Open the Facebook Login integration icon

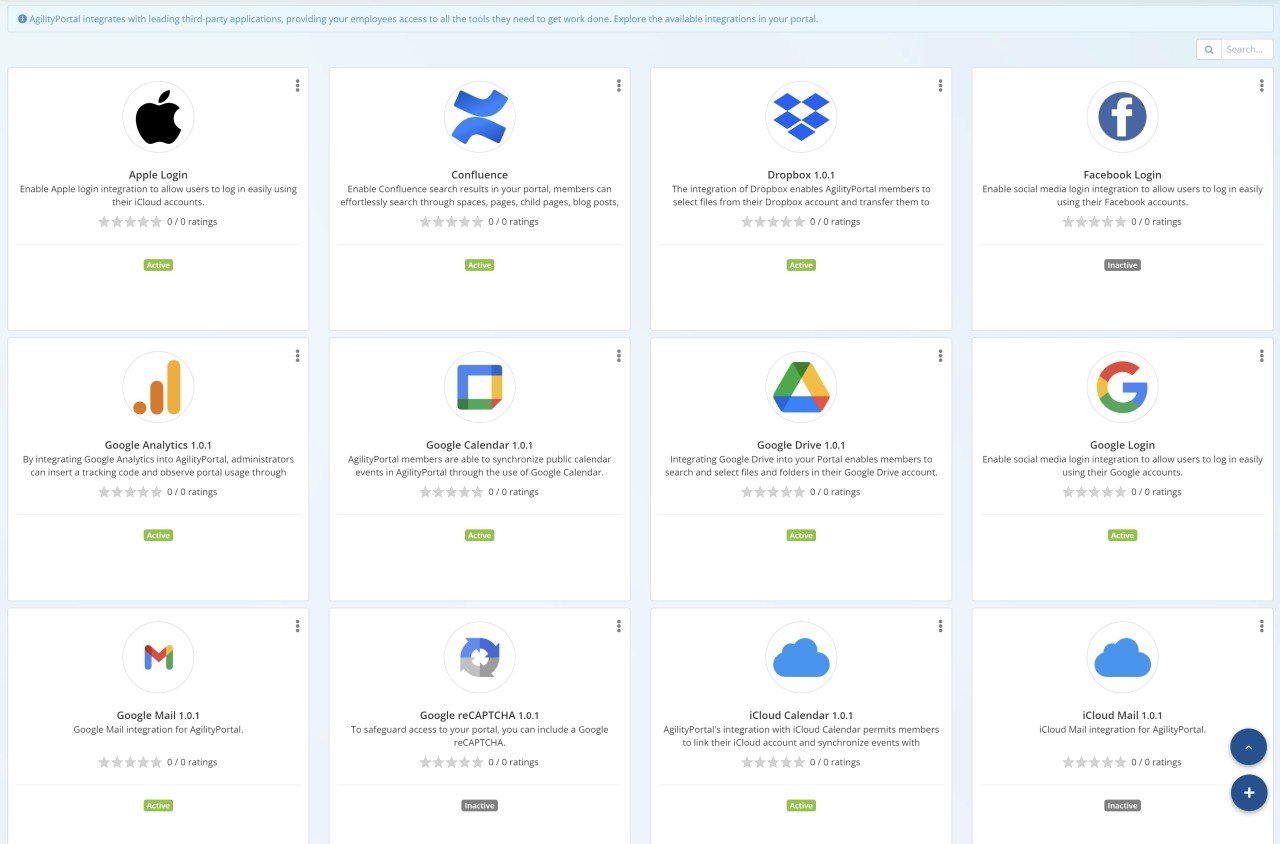click(1122, 116)
